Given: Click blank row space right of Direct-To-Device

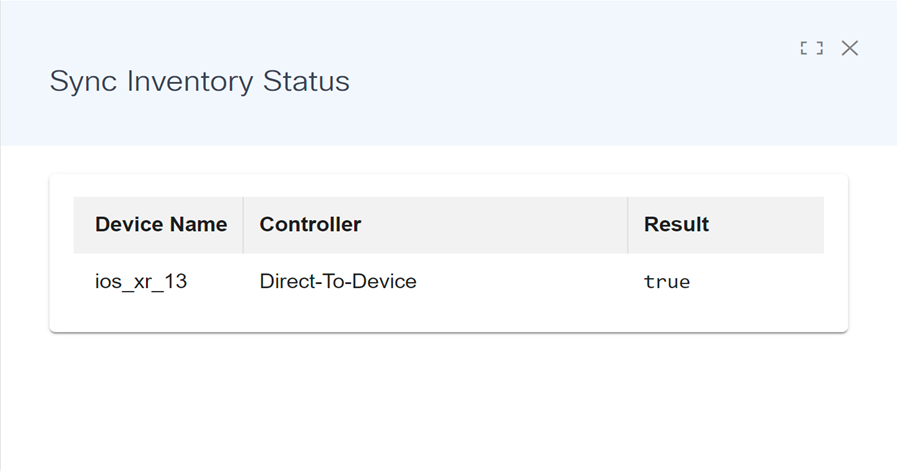Looking at the screenshot, I should (x=520, y=282).
